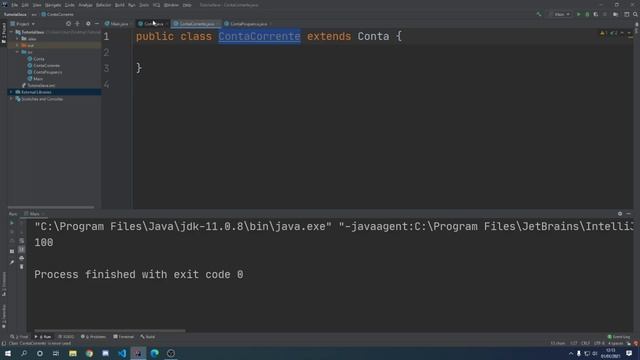
Task: Switch to the Conta.java editor tab
Action: point(152,24)
